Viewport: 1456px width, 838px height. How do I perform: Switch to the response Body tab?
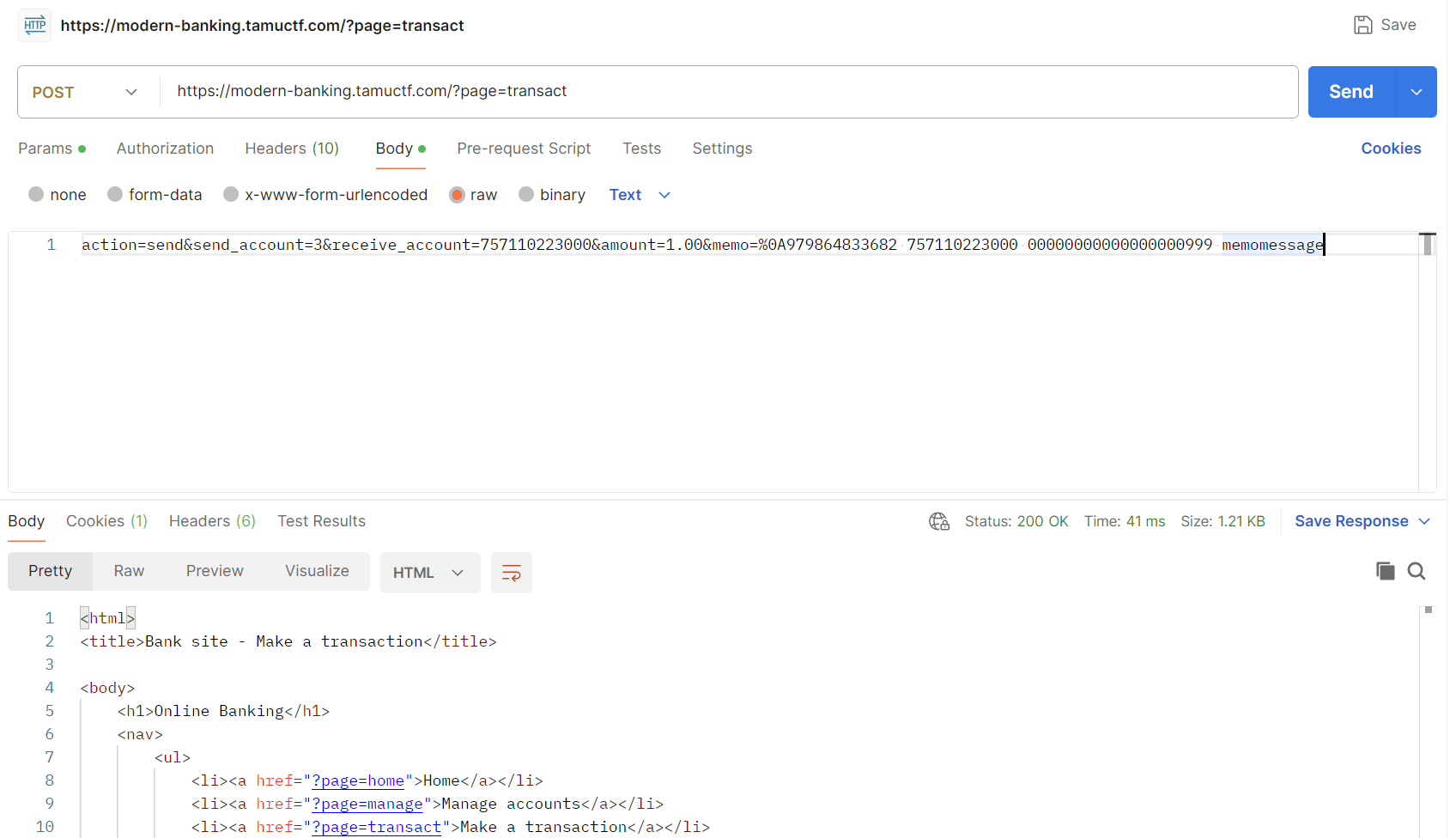pyautogui.click(x=27, y=521)
